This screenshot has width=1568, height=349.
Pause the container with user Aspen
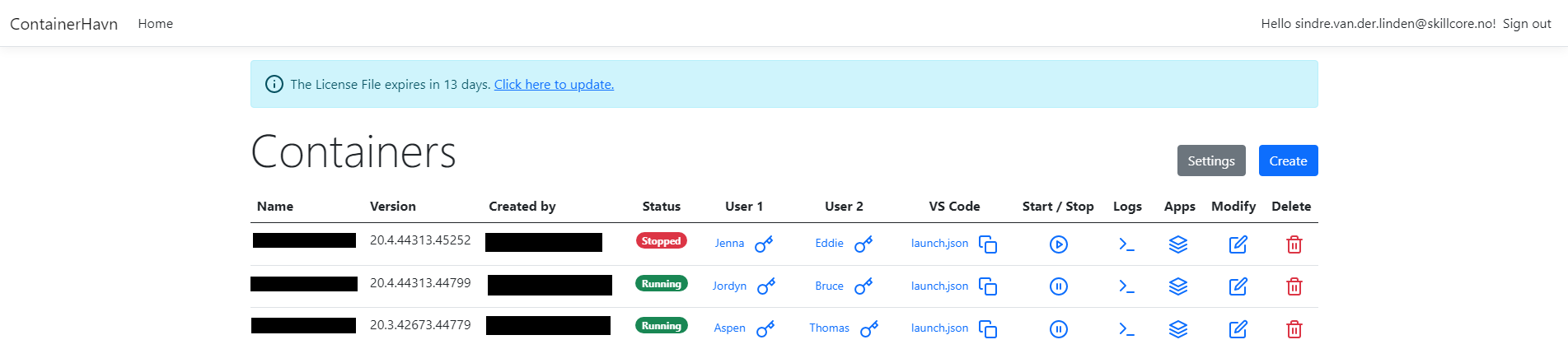pos(1058,329)
